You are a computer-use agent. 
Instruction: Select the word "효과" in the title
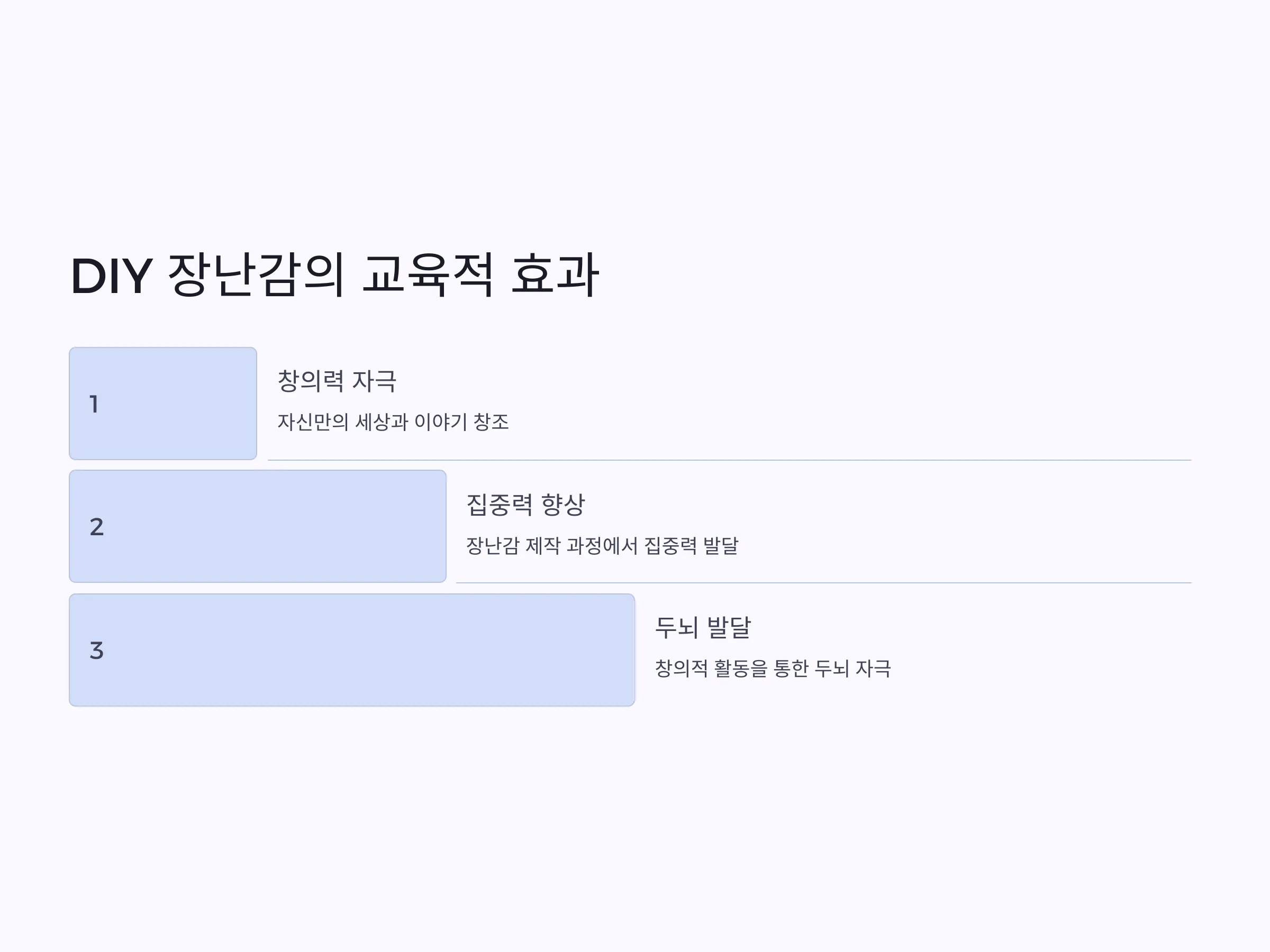(555, 276)
